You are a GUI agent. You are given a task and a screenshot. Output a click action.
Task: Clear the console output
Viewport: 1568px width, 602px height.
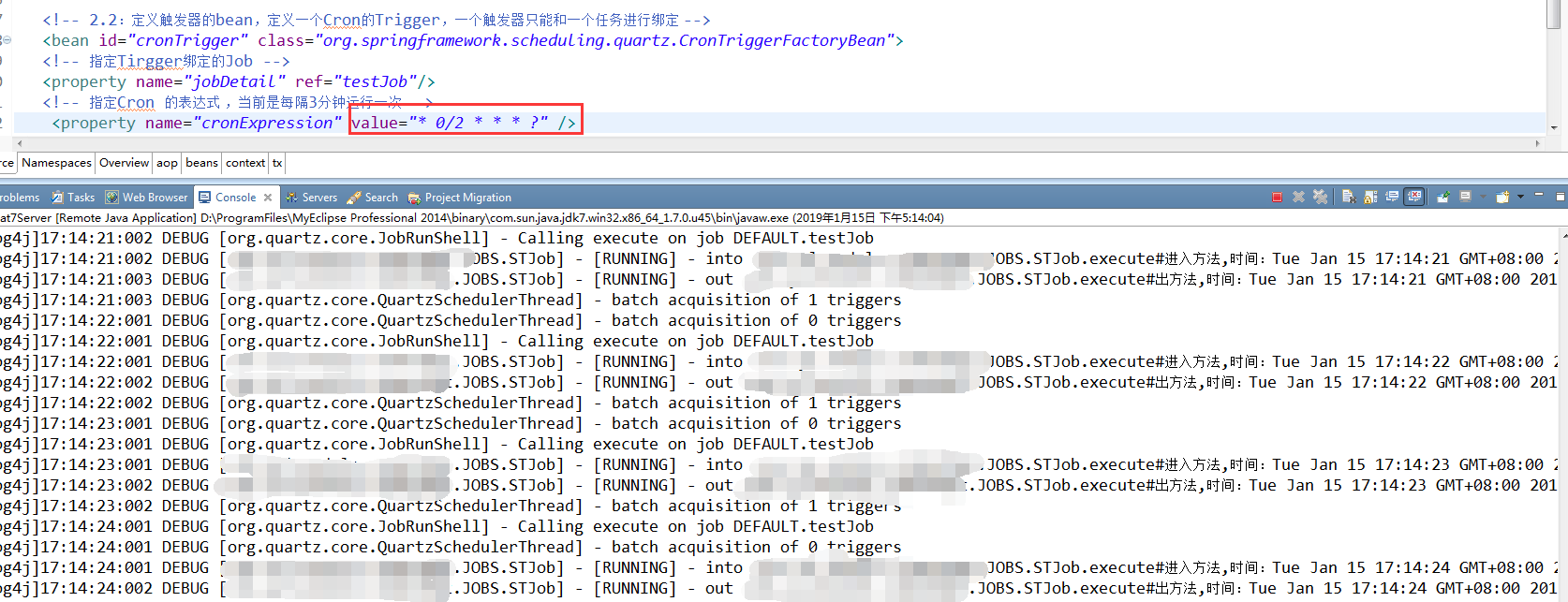(1348, 197)
